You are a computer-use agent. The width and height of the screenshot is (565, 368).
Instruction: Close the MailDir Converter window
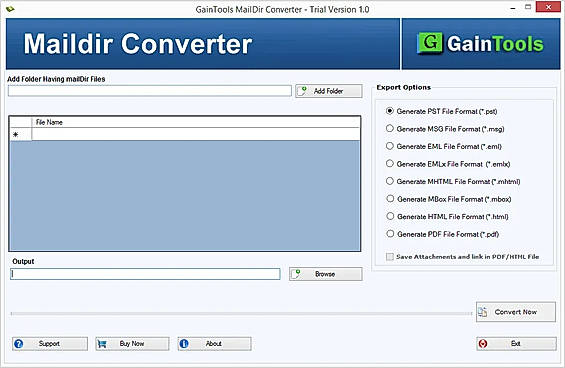[x=548, y=7]
